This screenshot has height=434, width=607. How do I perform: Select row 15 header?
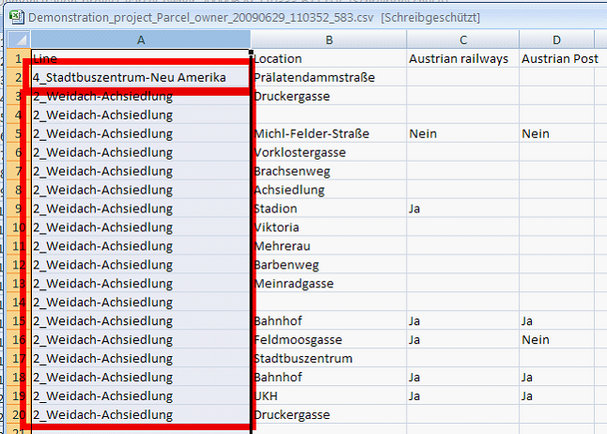pos(18,321)
